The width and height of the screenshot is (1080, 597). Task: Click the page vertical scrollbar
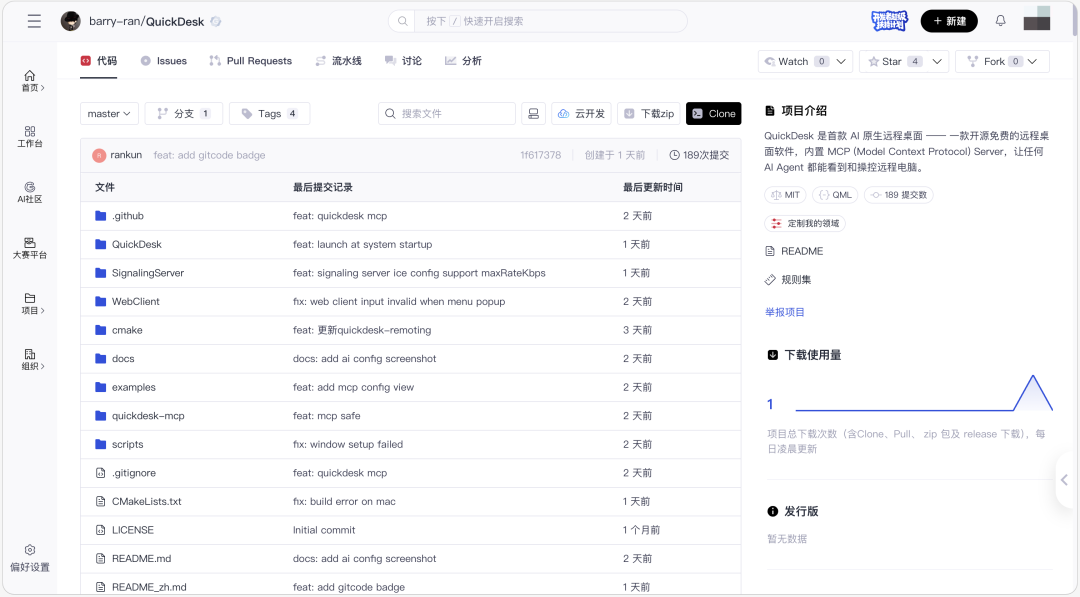click(1075, 19)
